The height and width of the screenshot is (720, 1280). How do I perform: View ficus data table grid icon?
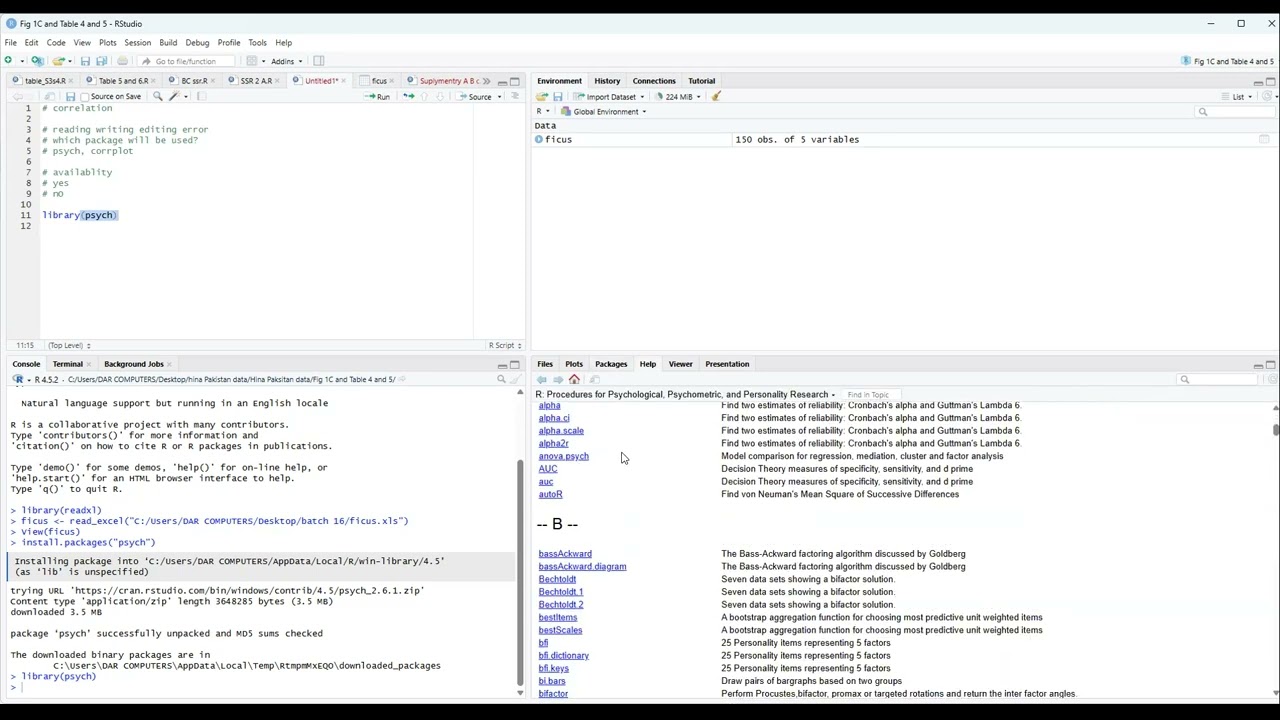[1264, 140]
